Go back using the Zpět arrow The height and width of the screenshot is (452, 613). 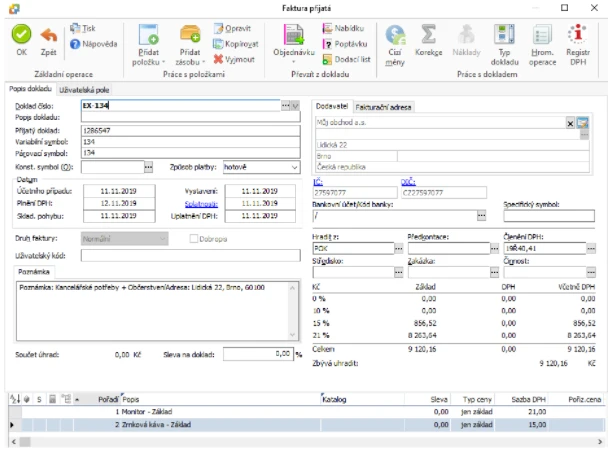(x=48, y=40)
